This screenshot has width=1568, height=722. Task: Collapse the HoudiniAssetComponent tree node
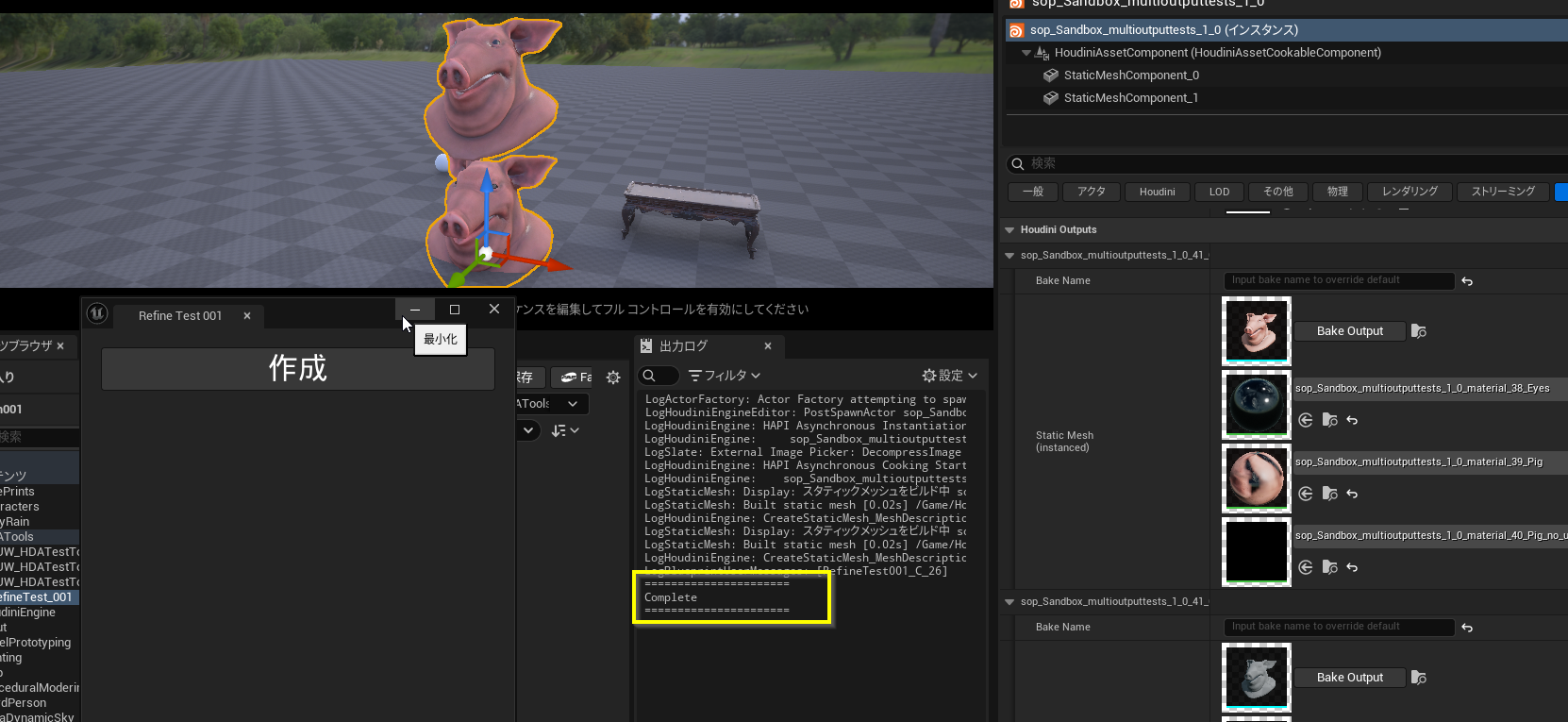pyautogui.click(x=1026, y=53)
